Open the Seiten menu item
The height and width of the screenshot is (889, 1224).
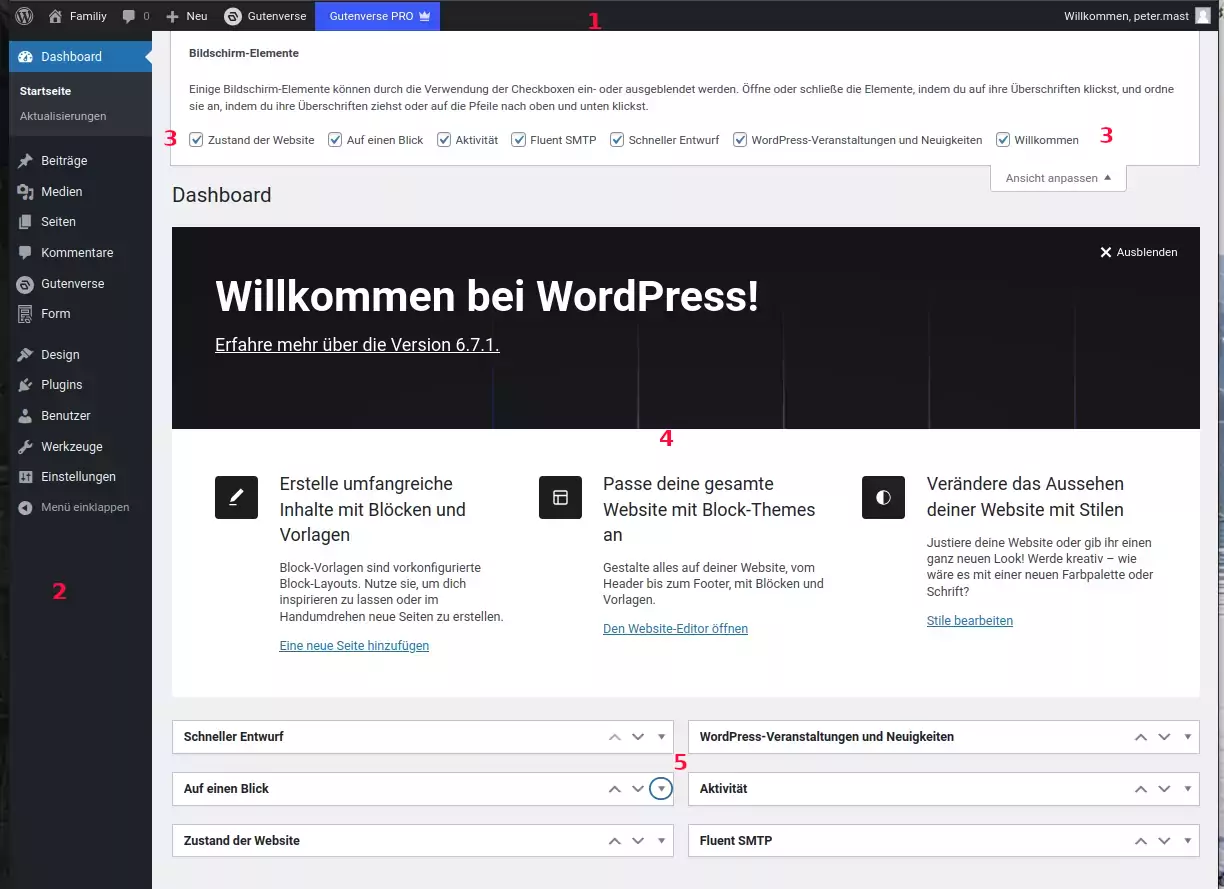80,222
